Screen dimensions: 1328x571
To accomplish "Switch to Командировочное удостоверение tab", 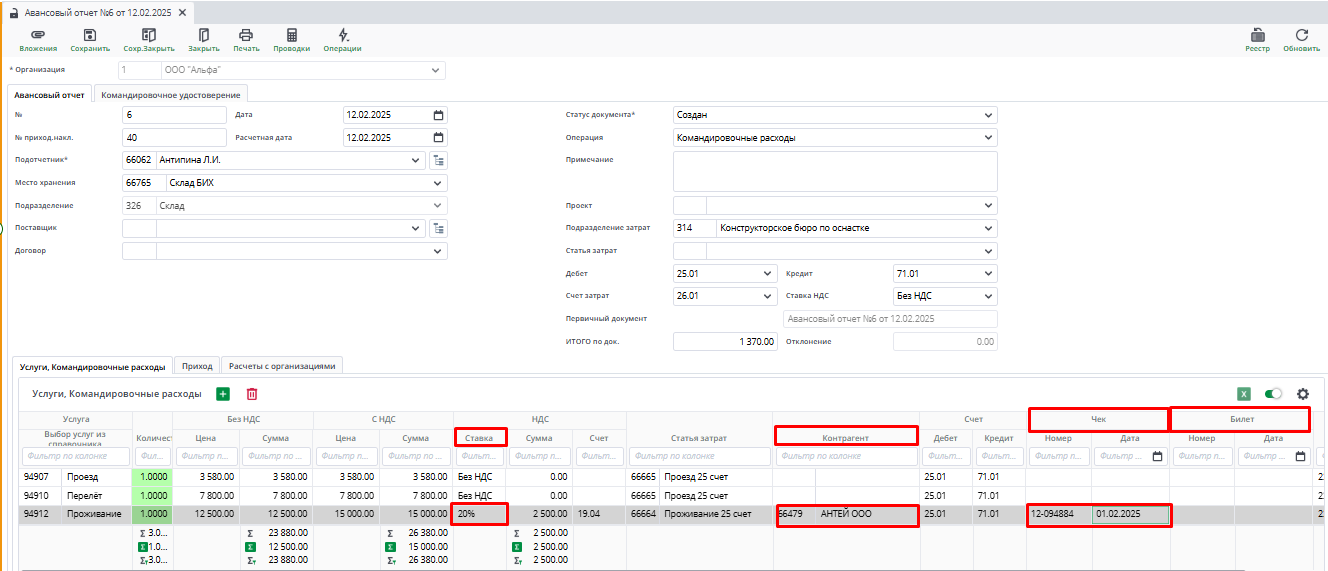I will pos(171,95).
